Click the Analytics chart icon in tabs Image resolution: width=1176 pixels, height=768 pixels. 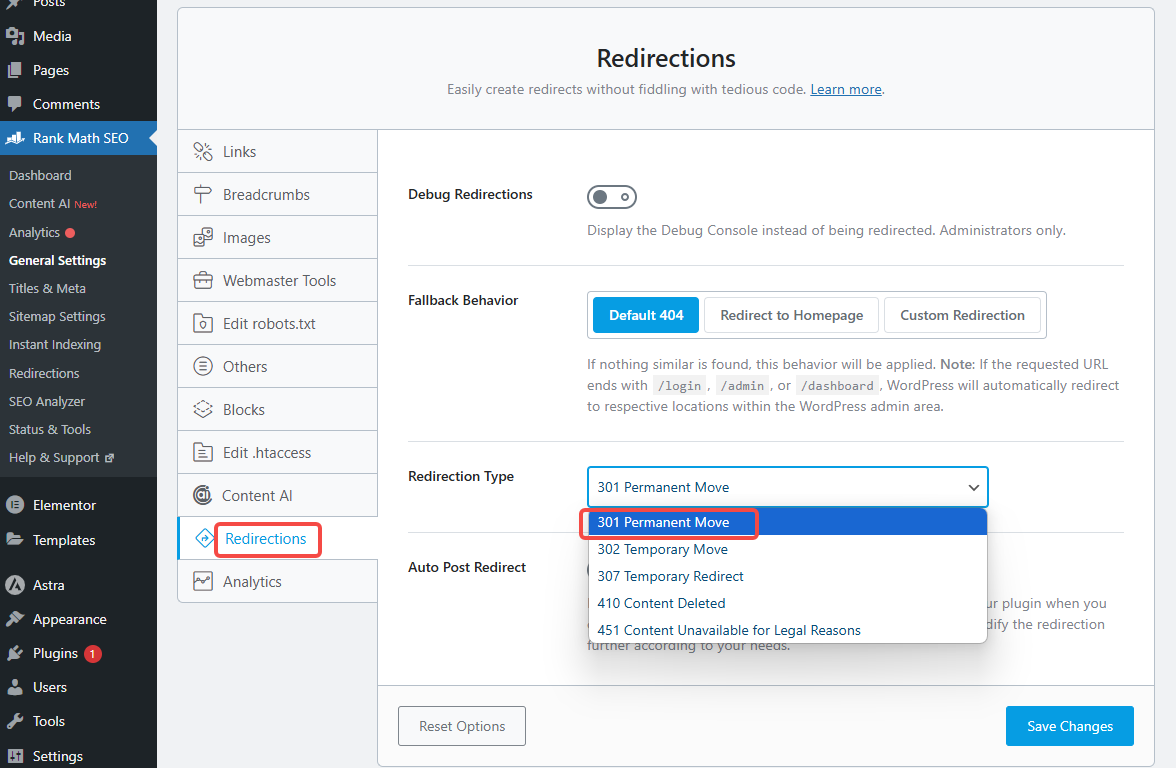click(x=203, y=582)
